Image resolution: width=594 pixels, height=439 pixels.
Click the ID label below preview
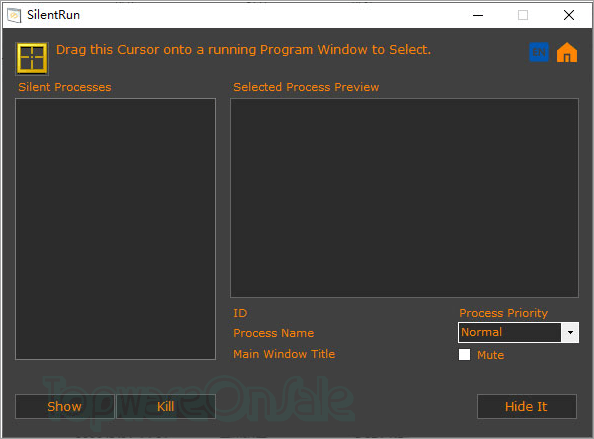240,313
